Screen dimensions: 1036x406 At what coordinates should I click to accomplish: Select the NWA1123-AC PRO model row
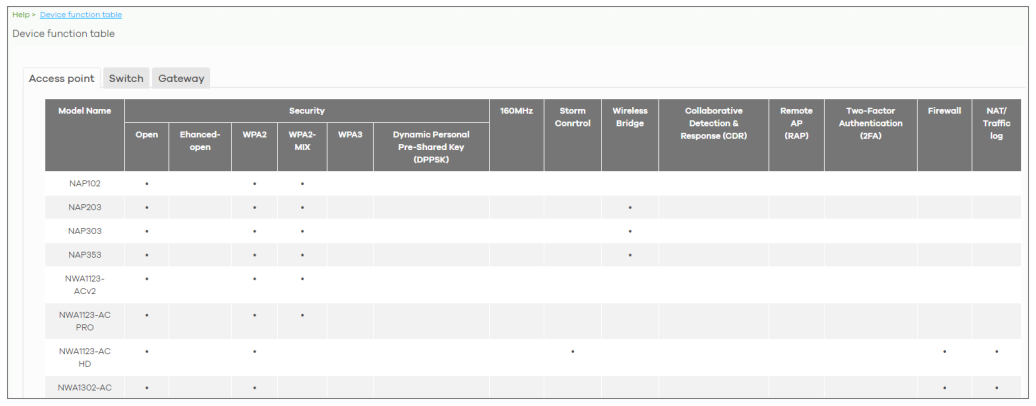click(x=84, y=321)
